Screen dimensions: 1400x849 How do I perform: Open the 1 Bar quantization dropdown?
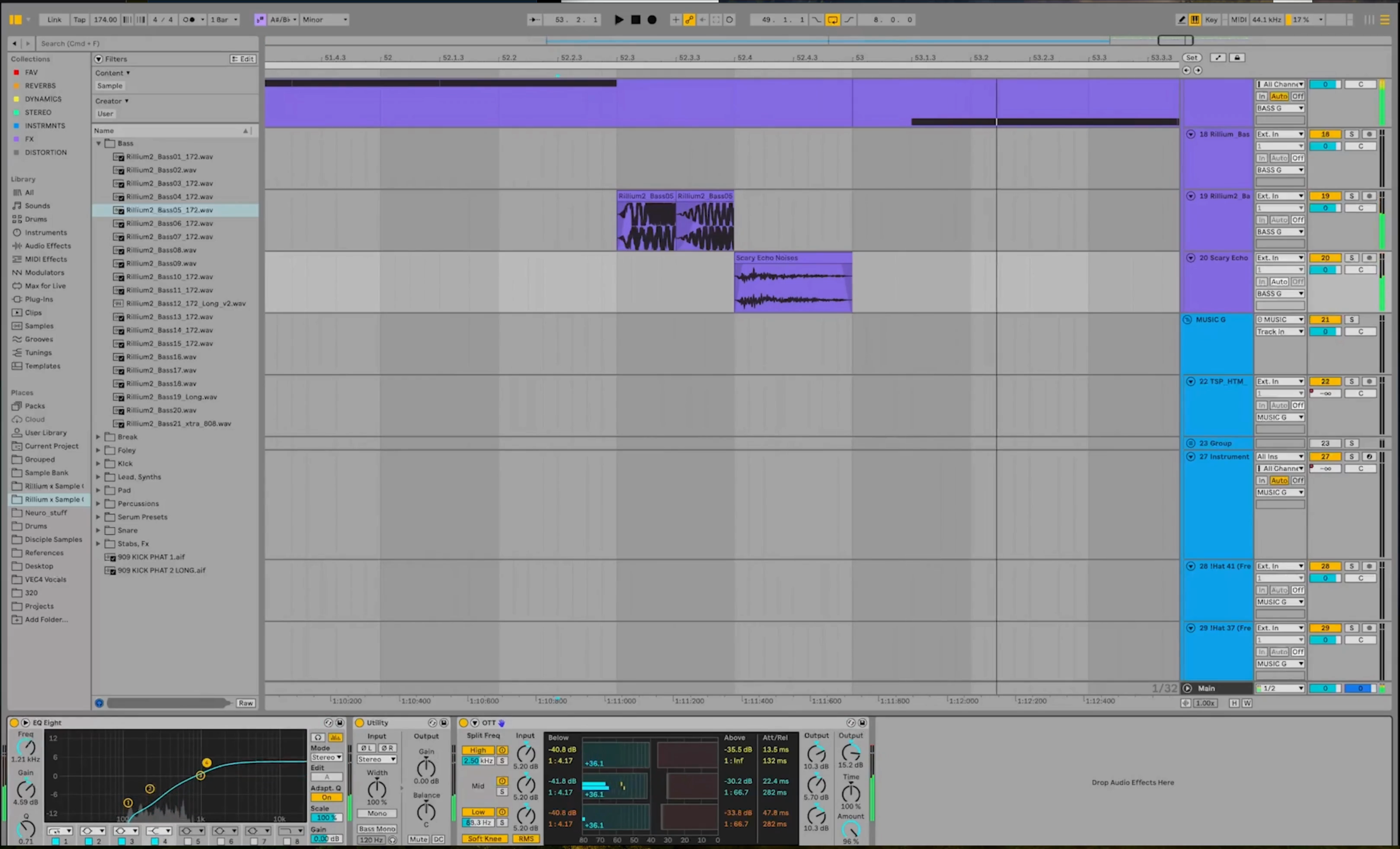click(x=224, y=19)
